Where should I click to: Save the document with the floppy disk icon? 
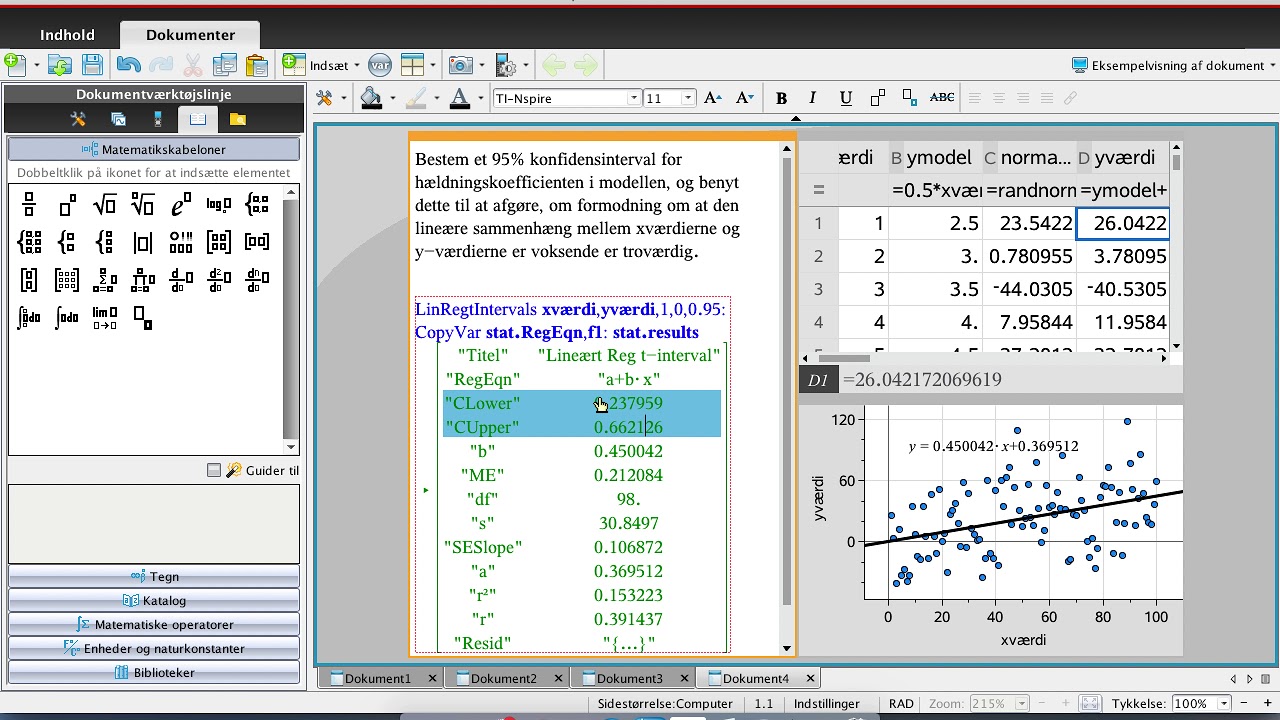tap(92, 65)
